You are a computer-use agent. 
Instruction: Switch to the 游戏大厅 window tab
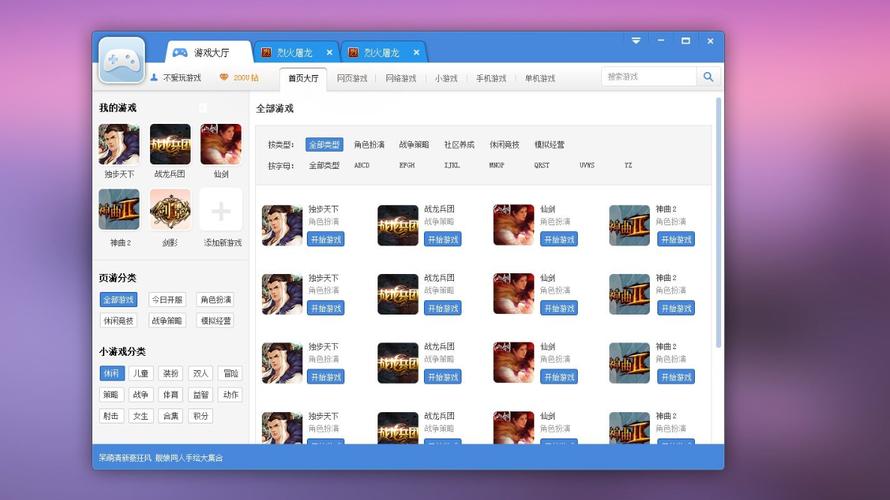click(x=208, y=53)
